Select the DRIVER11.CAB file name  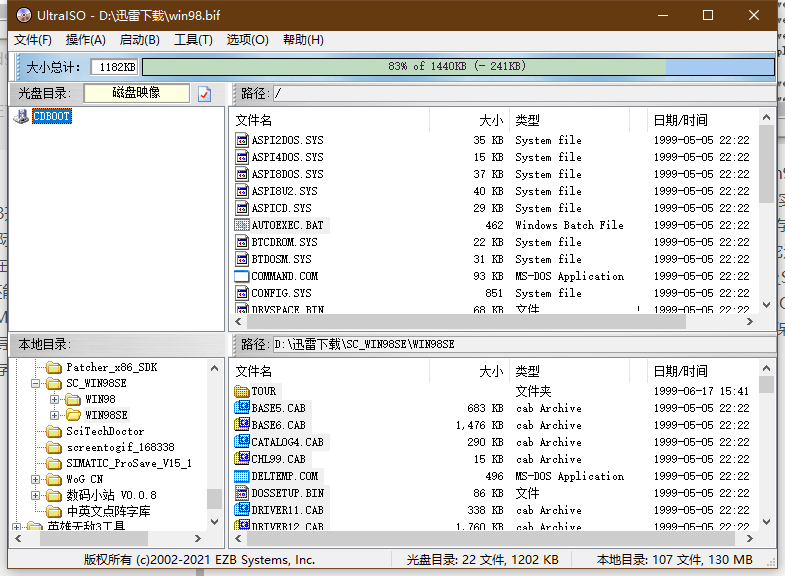(287, 510)
